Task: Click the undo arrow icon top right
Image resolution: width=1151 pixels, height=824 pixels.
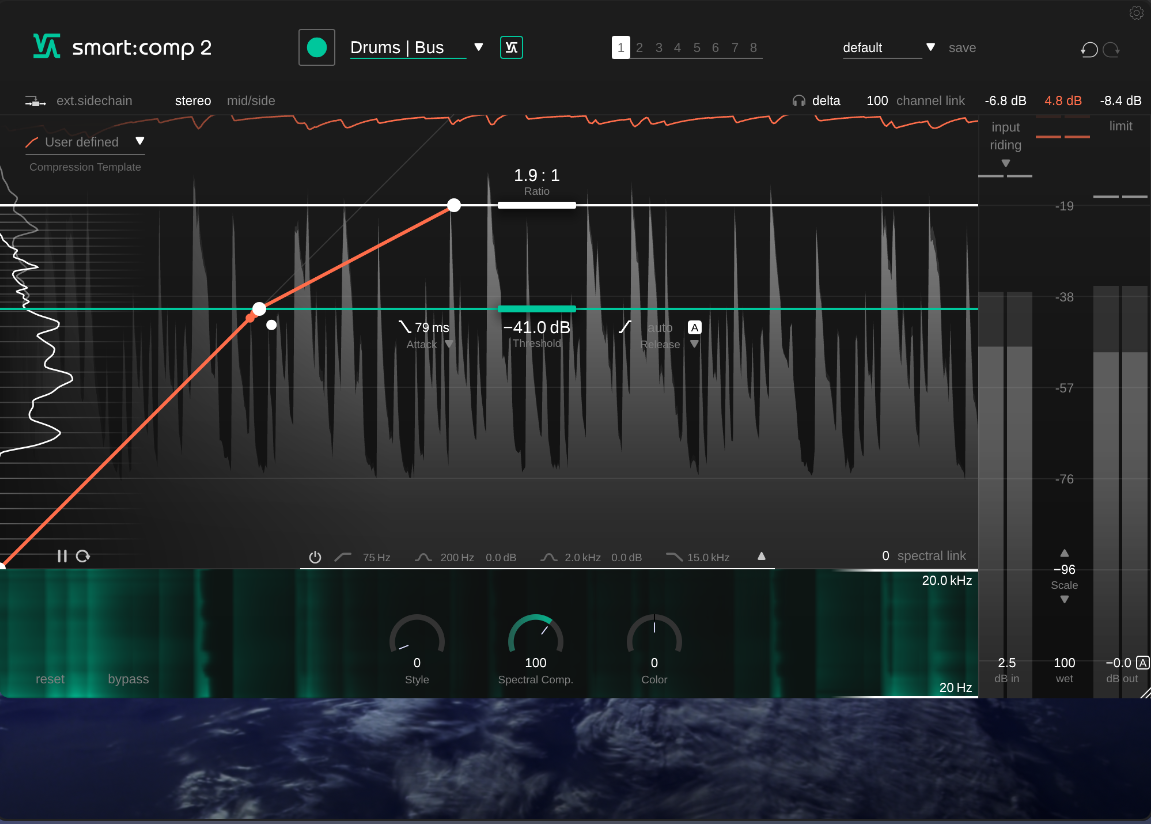Action: click(x=1088, y=48)
